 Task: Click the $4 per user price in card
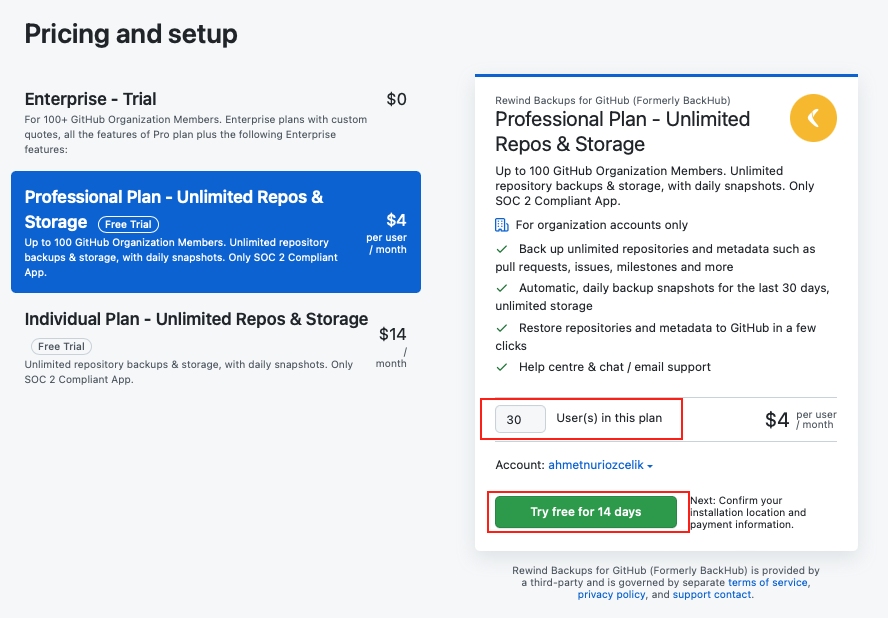click(800, 420)
